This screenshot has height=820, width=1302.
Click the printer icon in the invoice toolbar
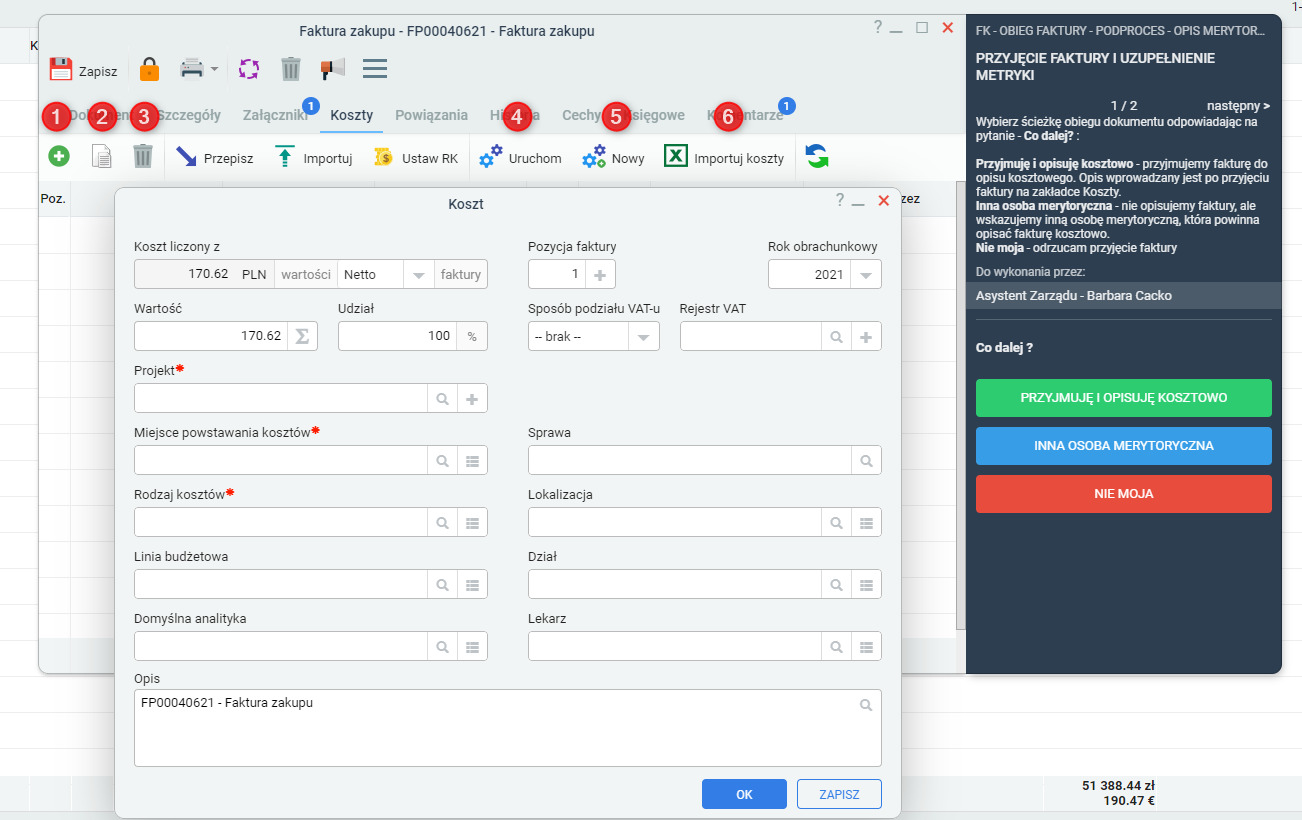(191, 69)
